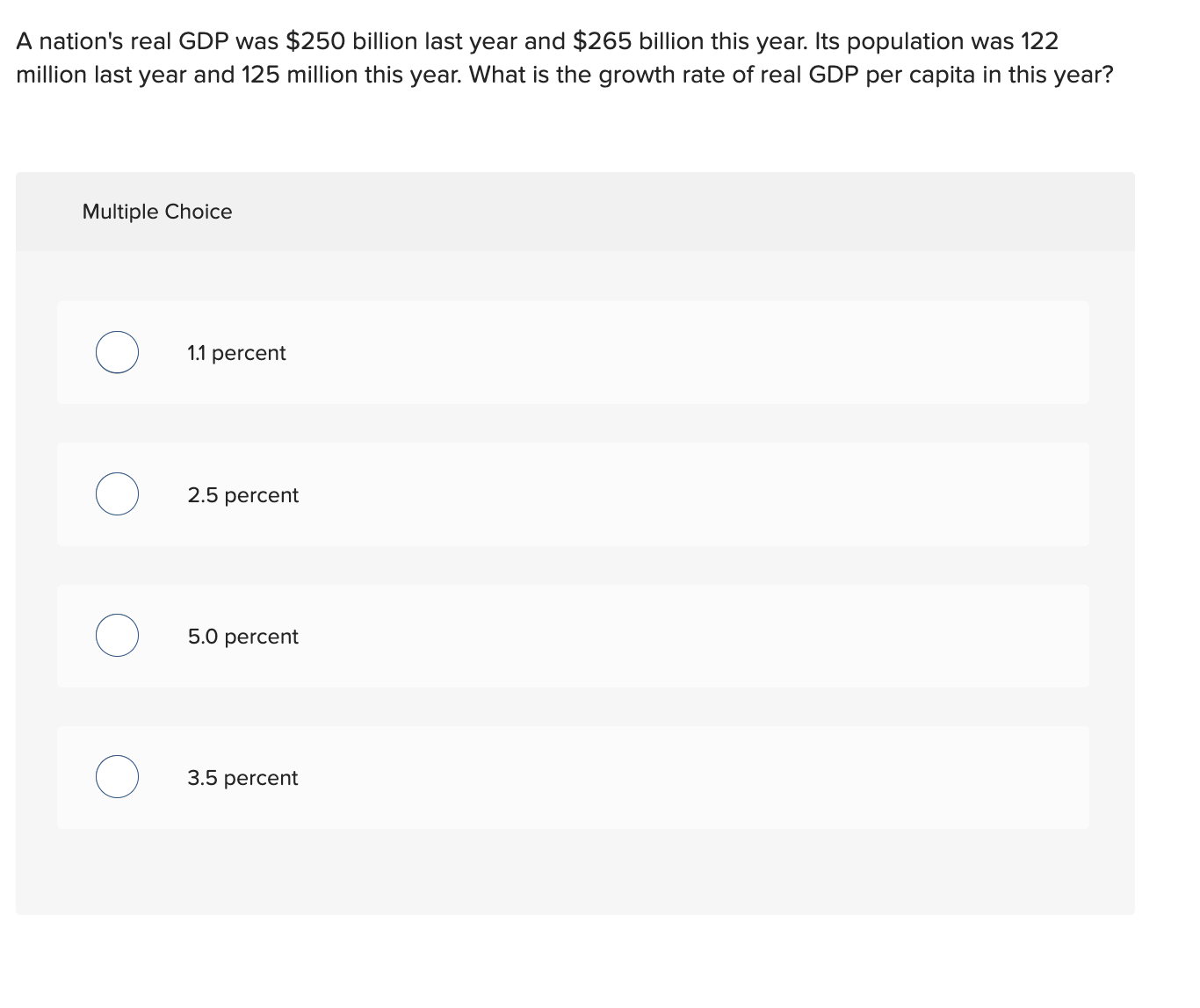Click blank gray area below the answers
Viewport: 1200px width, 1008px height.
point(575,871)
